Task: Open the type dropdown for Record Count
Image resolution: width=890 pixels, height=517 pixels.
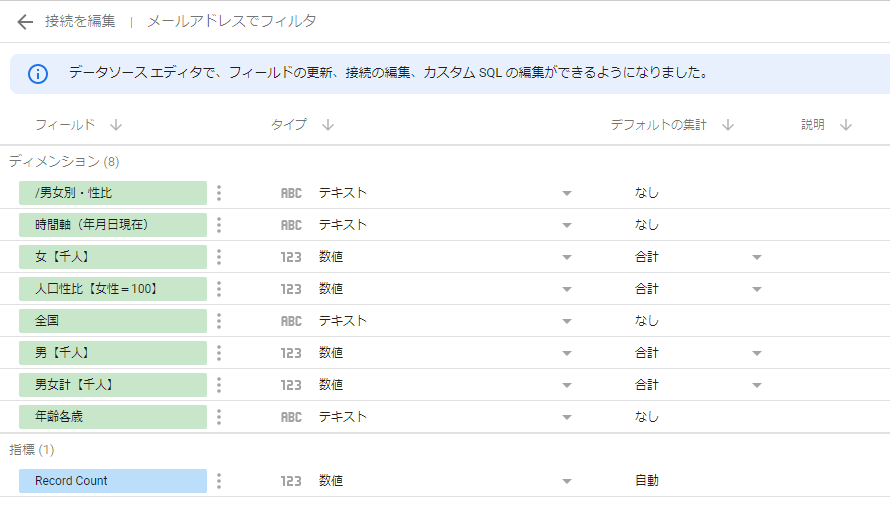Action: click(x=566, y=482)
